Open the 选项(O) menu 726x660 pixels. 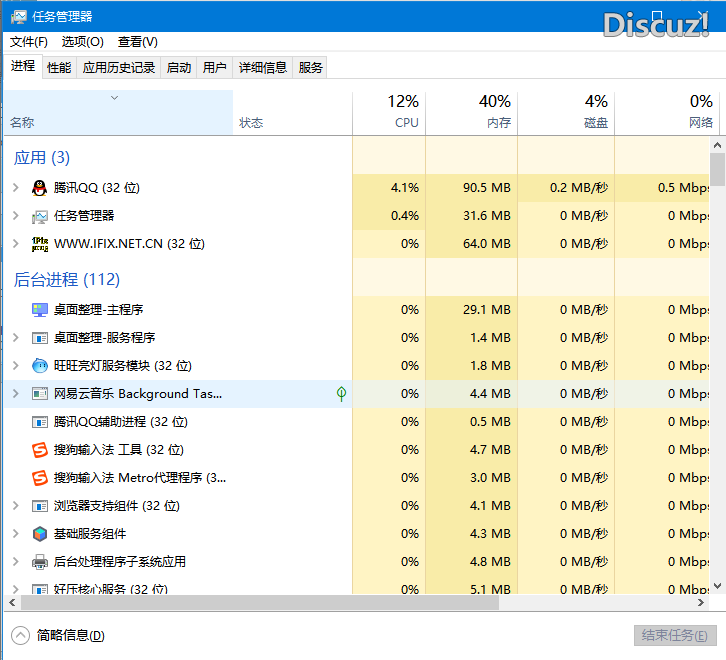point(82,42)
